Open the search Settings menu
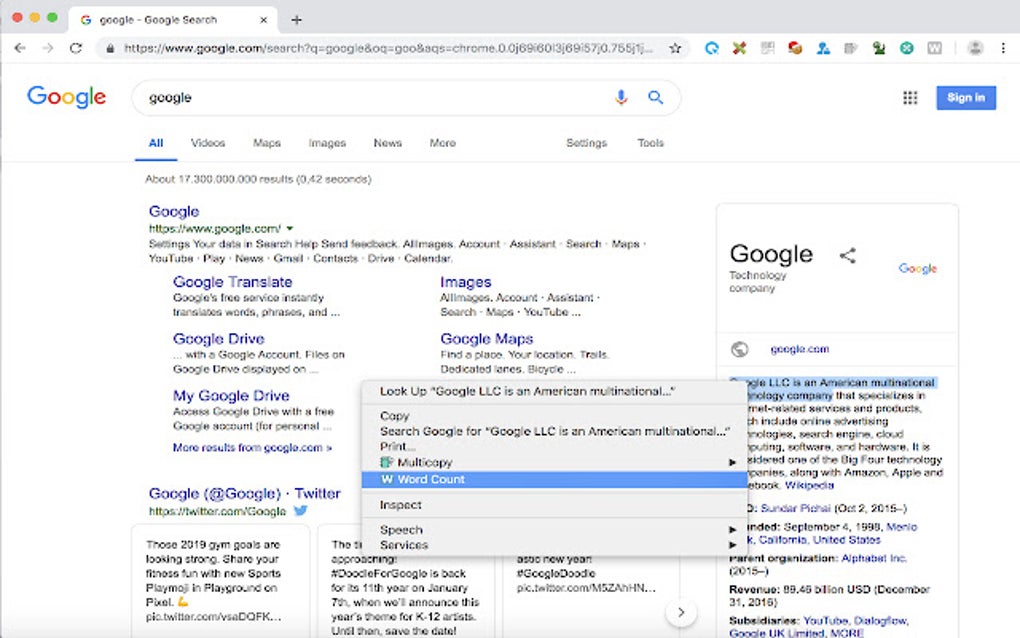The height and width of the screenshot is (638, 1020). [x=586, y=143]
